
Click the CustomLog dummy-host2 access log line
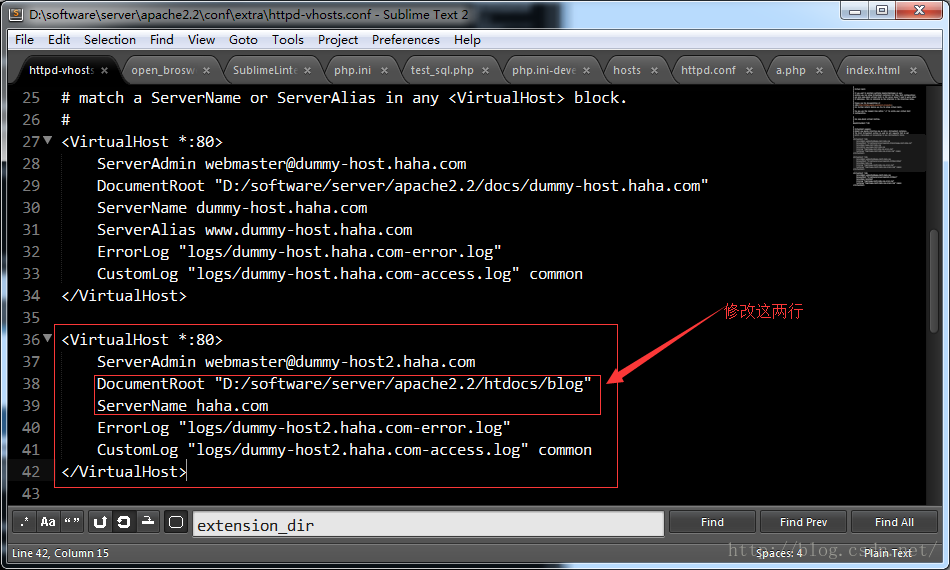pyautogui.click(x=344, y=450)
